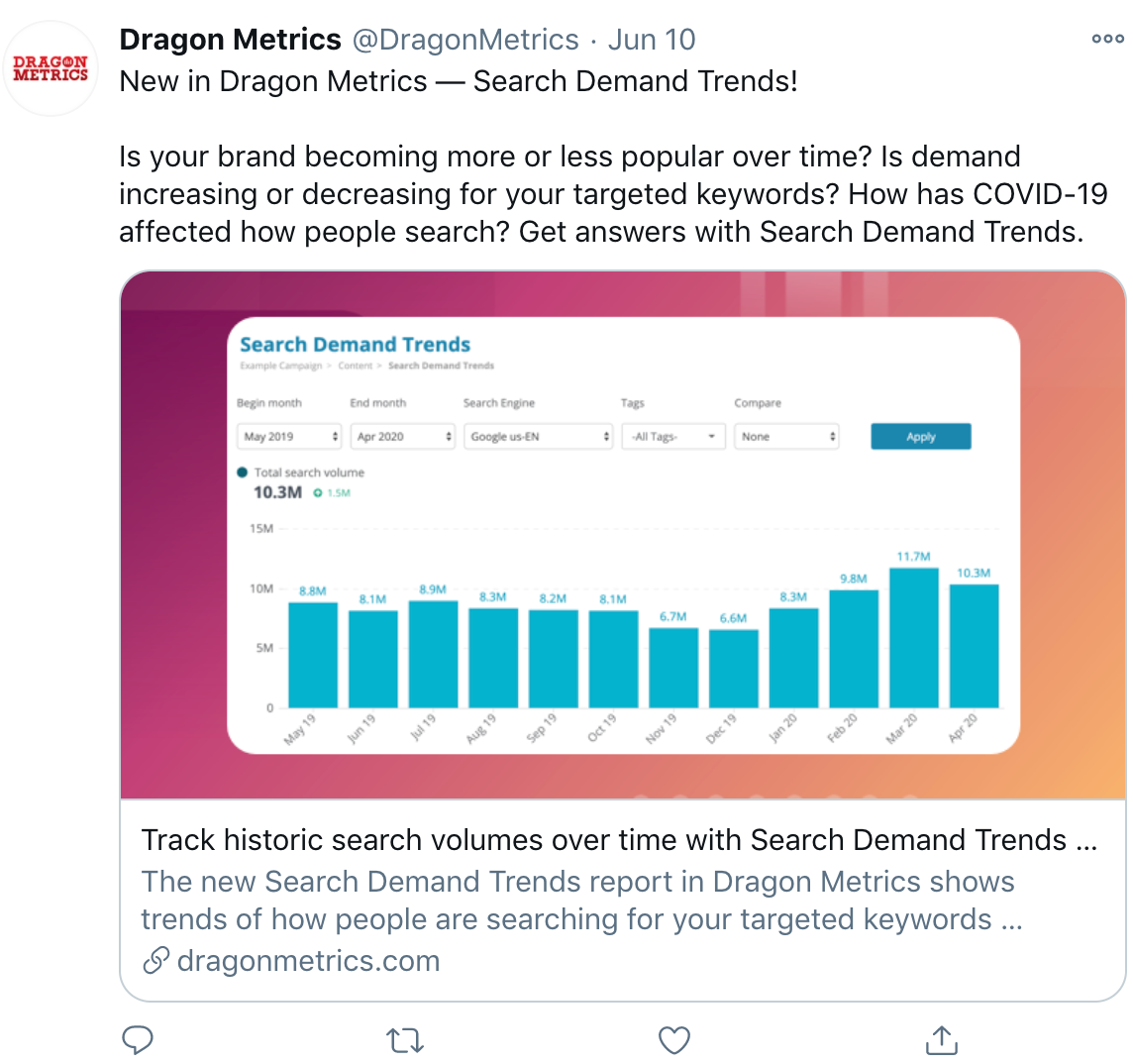
Task: Click the share upload icon
Action: [x=941, y=1040]
